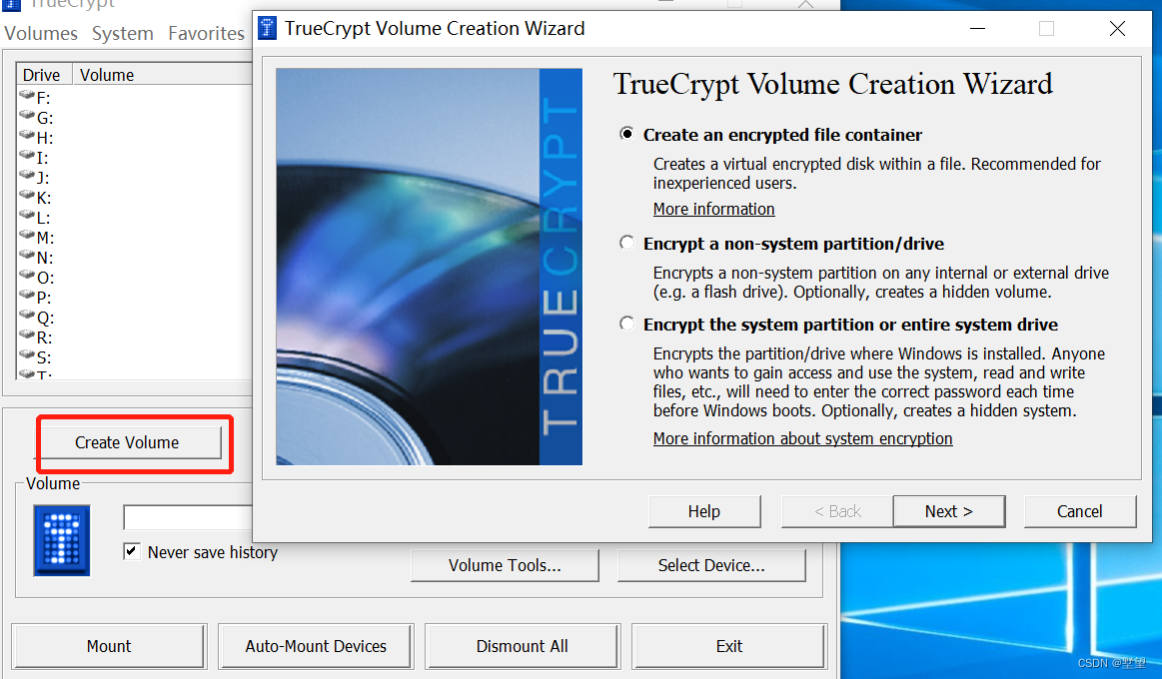Click the volume path input field
This screenshot has width=1162, height=679.
click(x=188, y=517)
